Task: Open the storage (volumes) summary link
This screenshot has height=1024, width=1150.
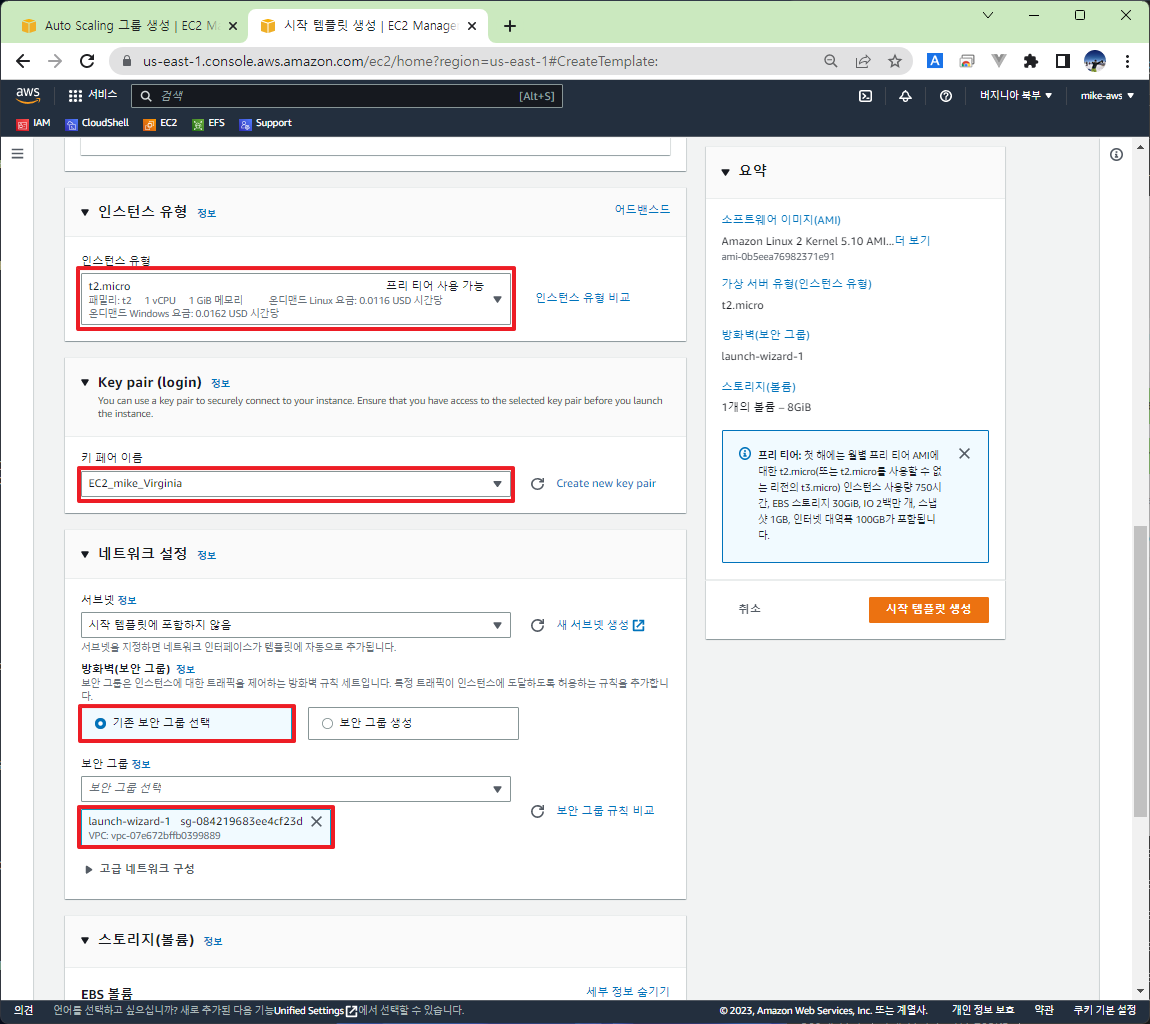Action: (758, 387)
